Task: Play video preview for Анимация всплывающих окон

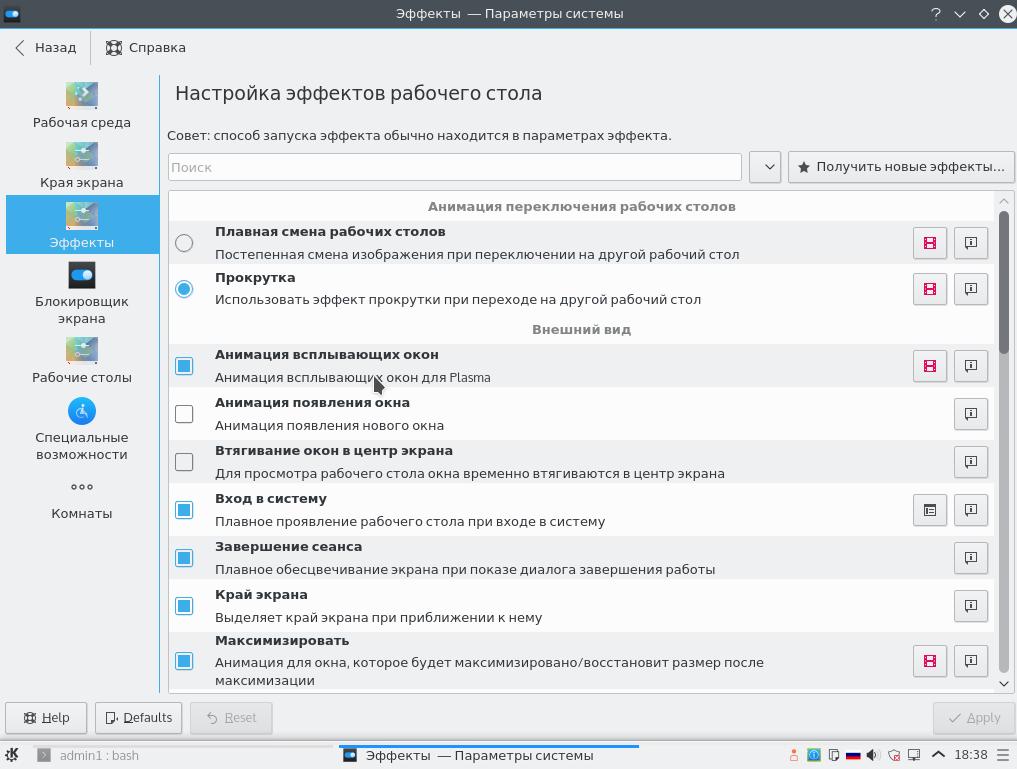Action: click(929, 366)
